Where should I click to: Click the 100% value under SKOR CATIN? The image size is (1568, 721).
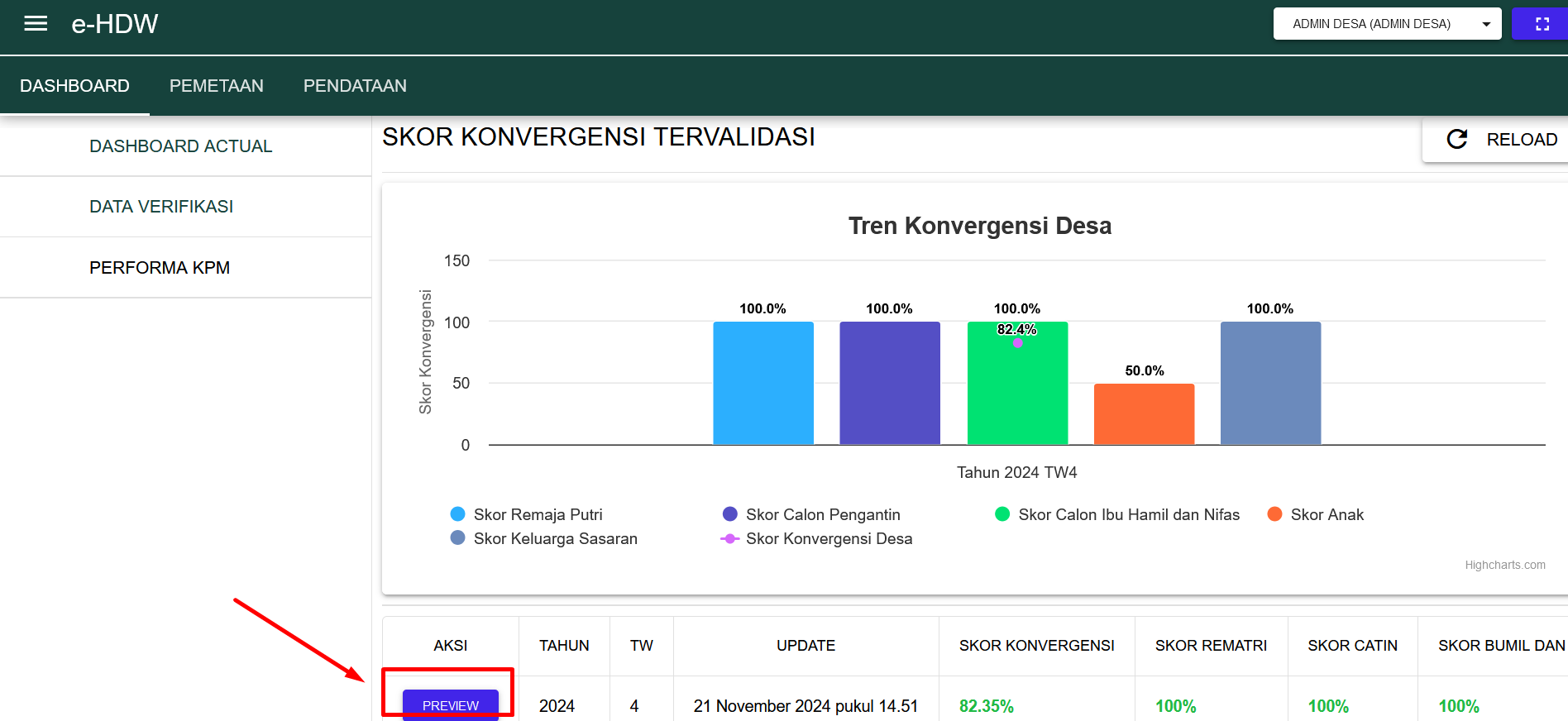tap(1328, 706)
